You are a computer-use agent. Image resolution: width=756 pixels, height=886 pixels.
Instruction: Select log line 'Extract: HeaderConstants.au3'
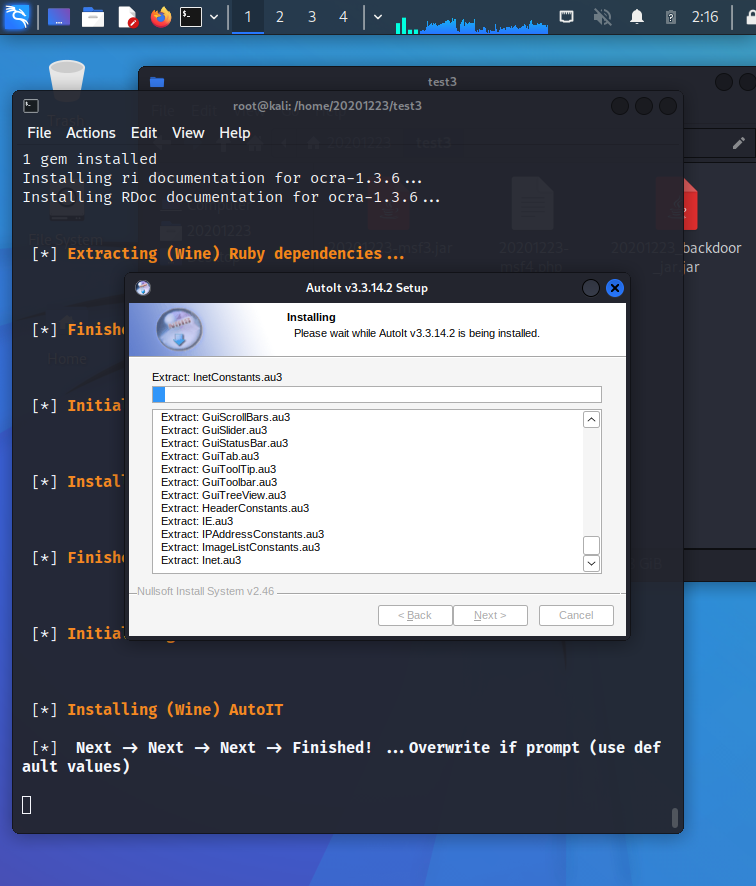(235, 508)
